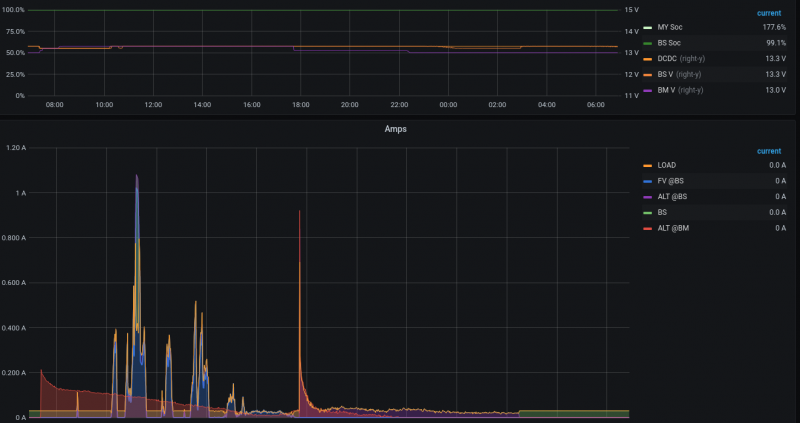
Task: Toggle the LOAD series in Amps legend
Action: [669, 165]
